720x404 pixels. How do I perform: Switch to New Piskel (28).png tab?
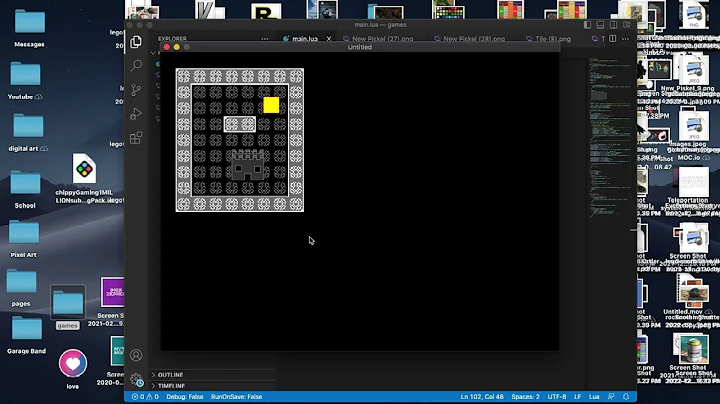coord(474,39)
